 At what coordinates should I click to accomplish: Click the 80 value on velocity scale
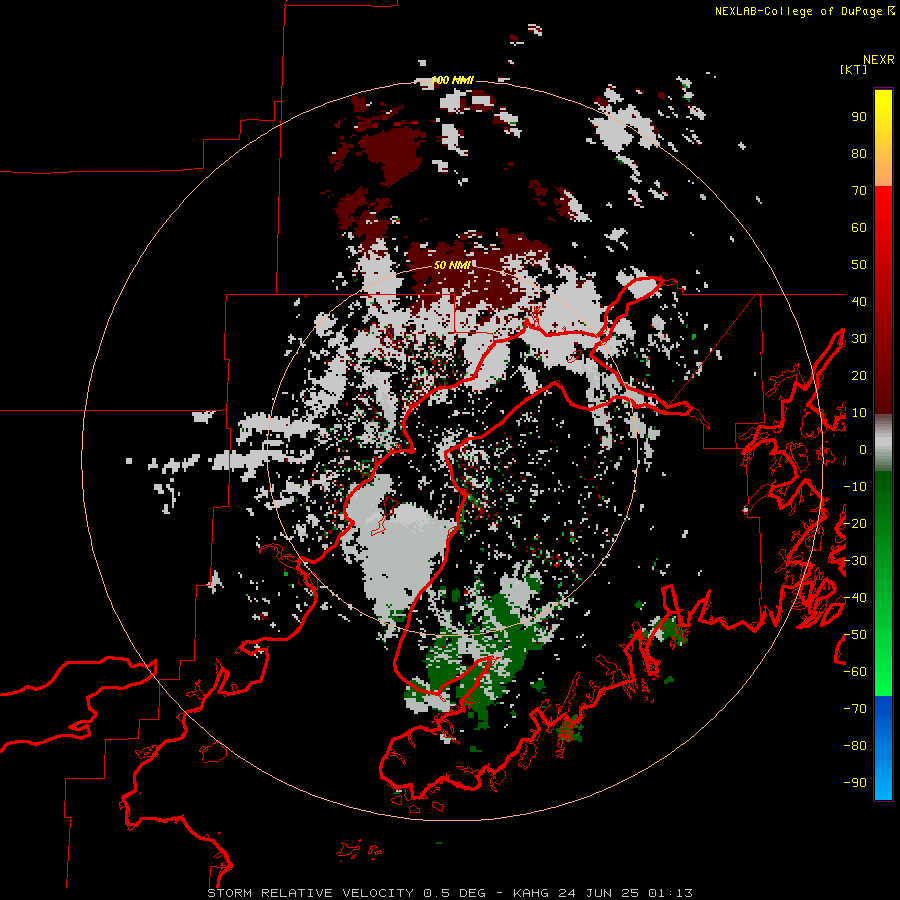point(859,154)
